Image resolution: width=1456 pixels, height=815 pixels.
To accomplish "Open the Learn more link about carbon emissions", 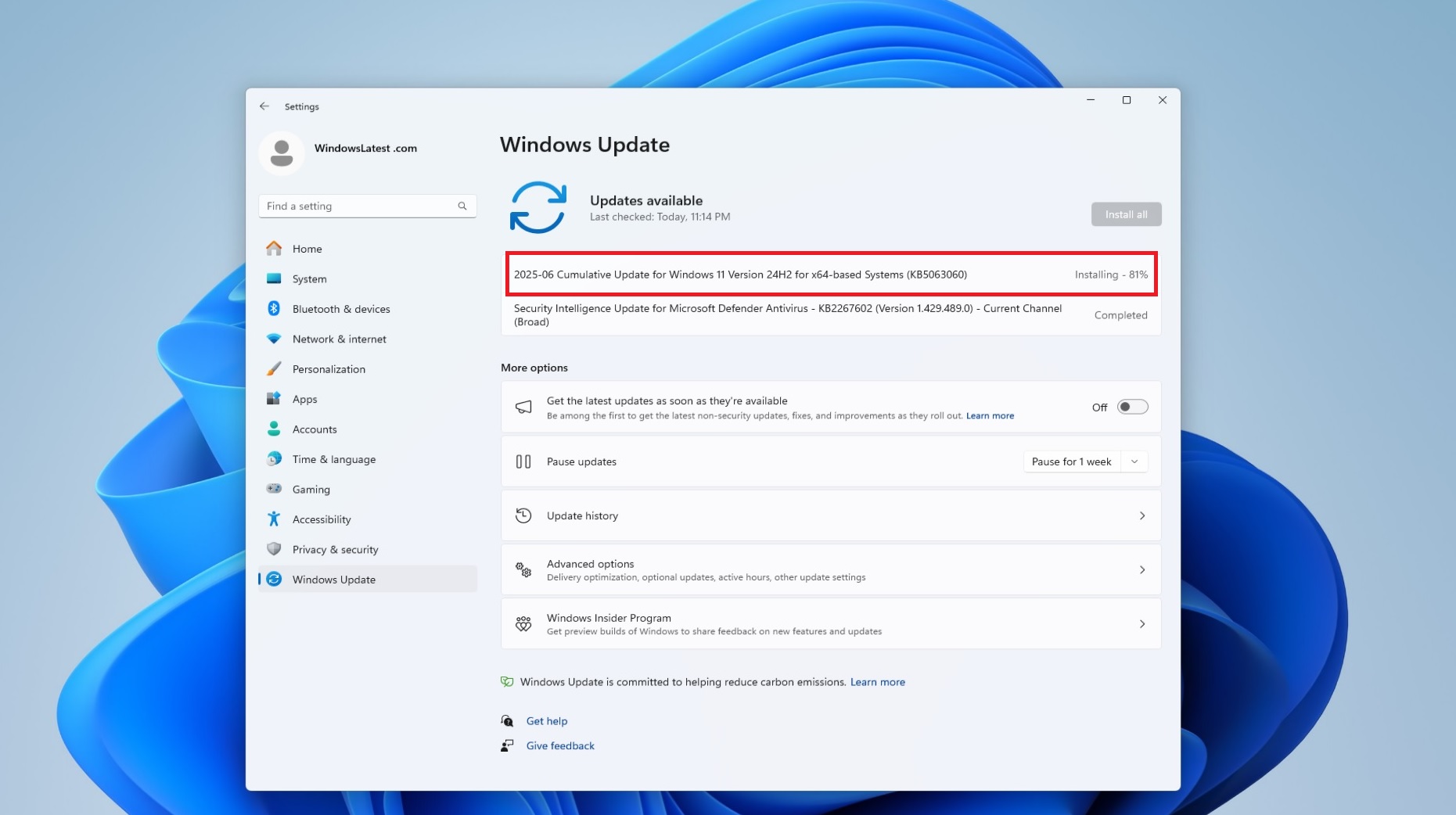I will tap(878, 681).
